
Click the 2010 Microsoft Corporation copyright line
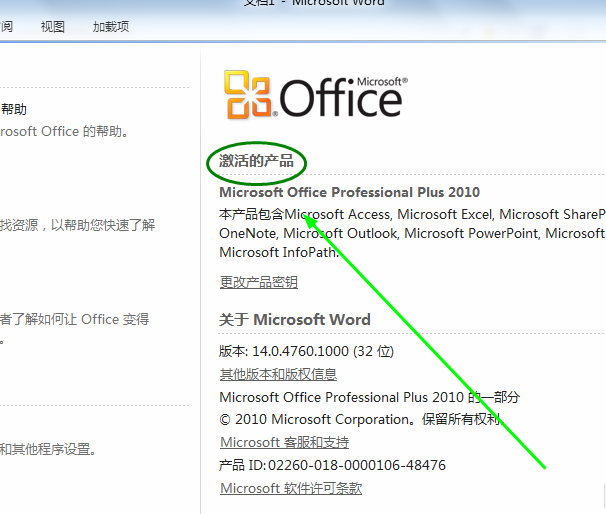pyautogui.click(x=358, y=419)
